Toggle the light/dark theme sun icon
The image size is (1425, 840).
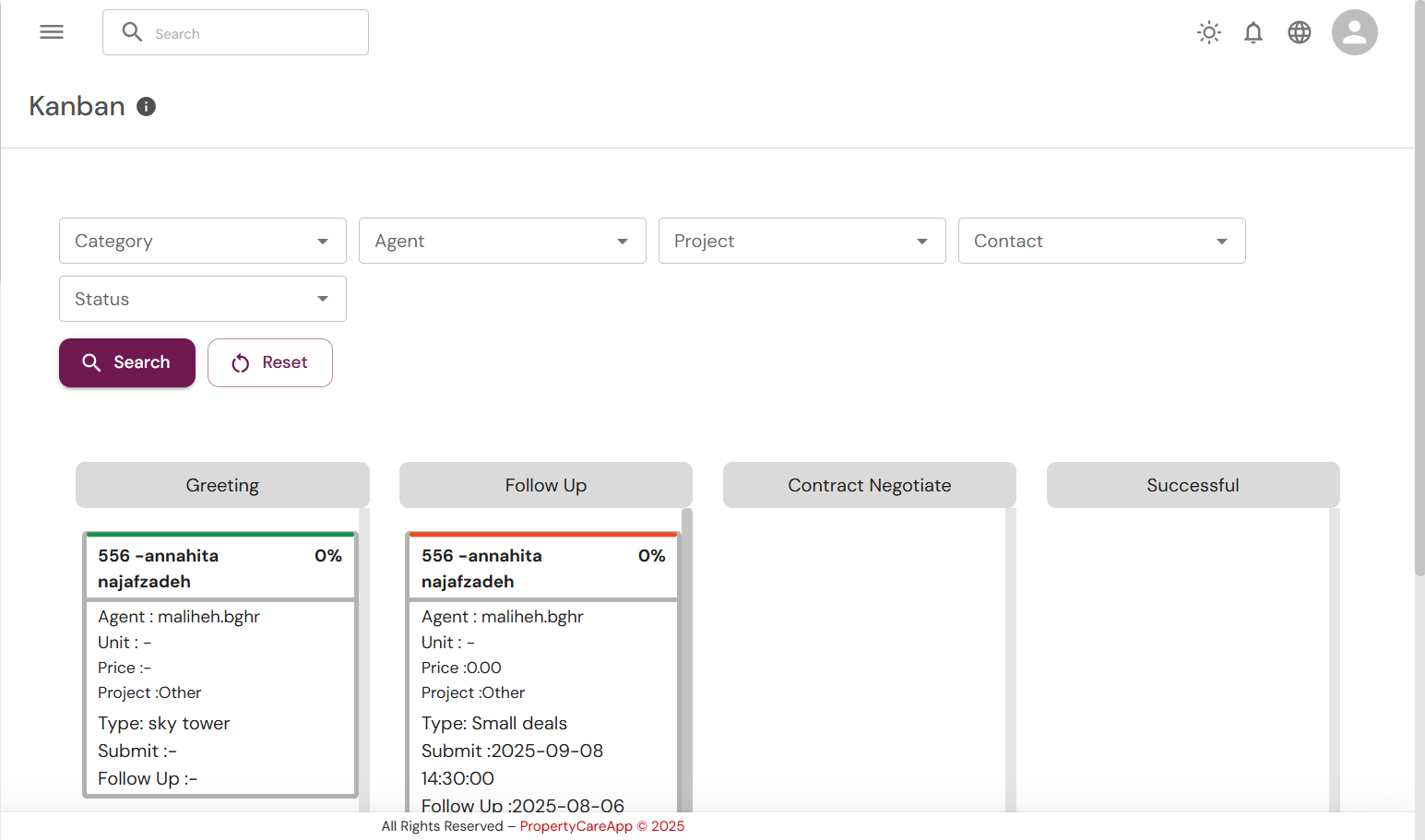coord(1208,33)
